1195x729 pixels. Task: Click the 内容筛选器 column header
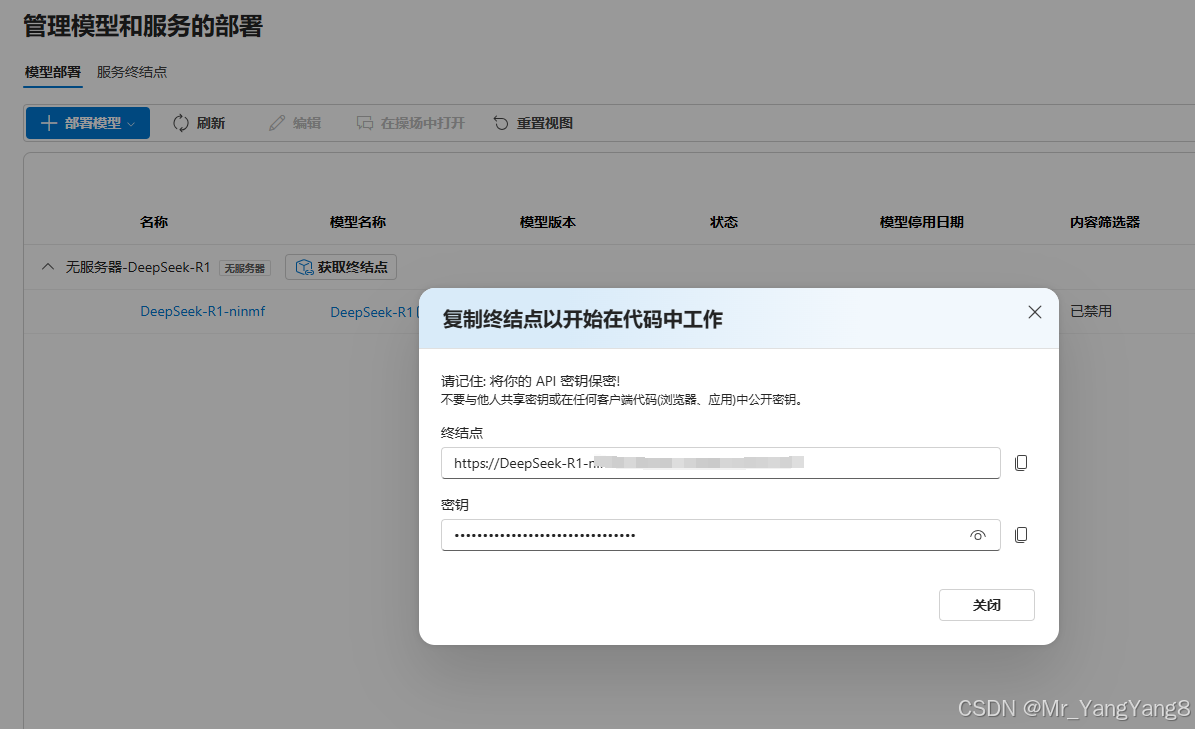[1104, 222]
